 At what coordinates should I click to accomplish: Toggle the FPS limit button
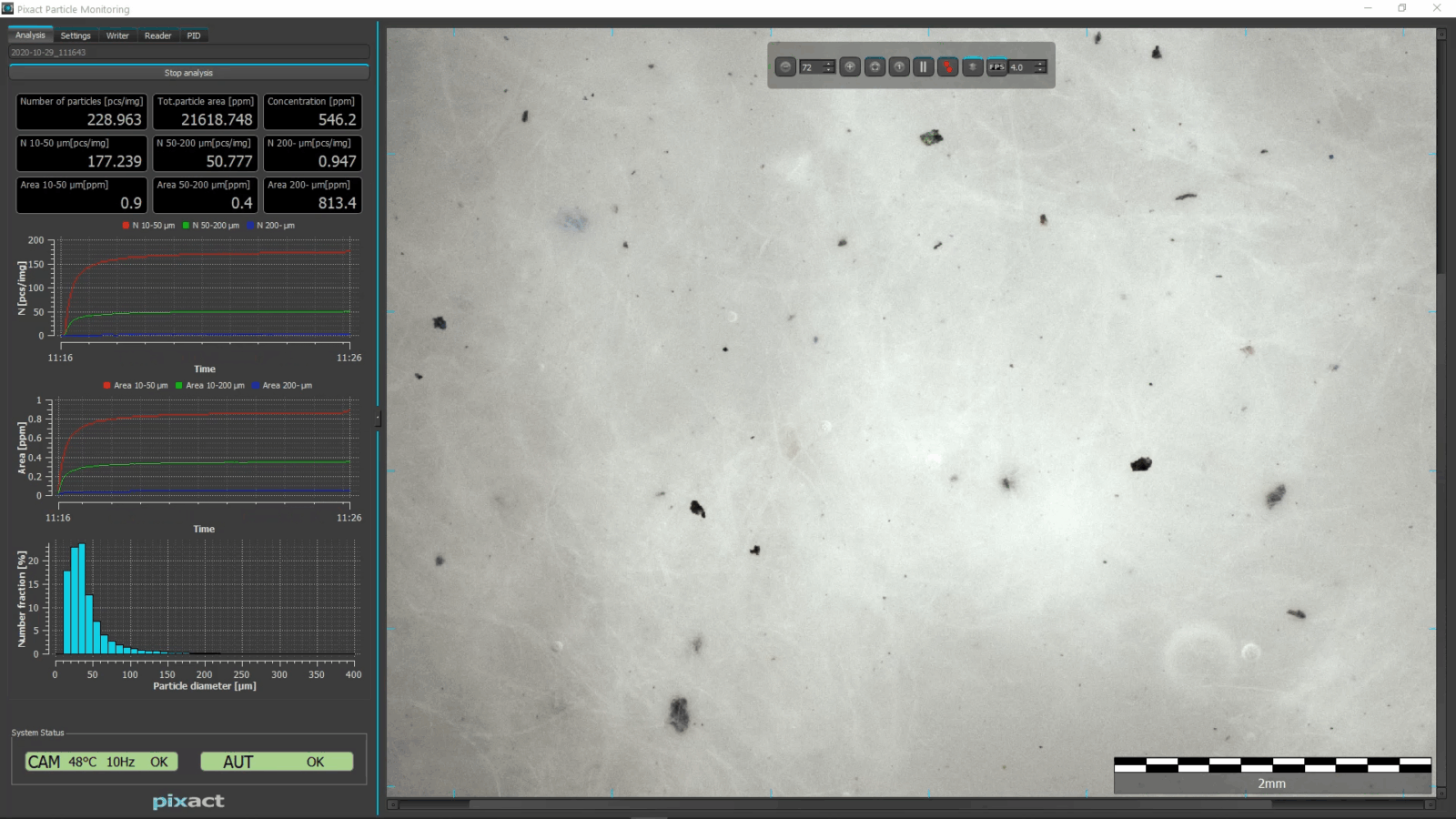coord(996,66)
